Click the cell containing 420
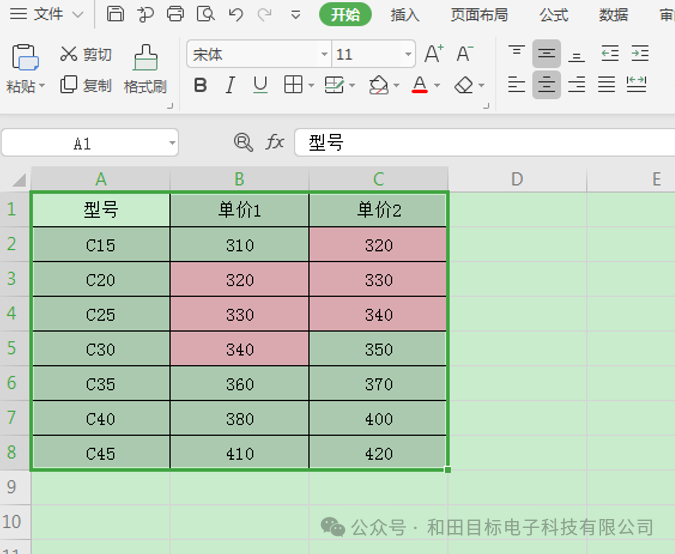Viewport: 675px width, 554px height. tap(378, 453)
